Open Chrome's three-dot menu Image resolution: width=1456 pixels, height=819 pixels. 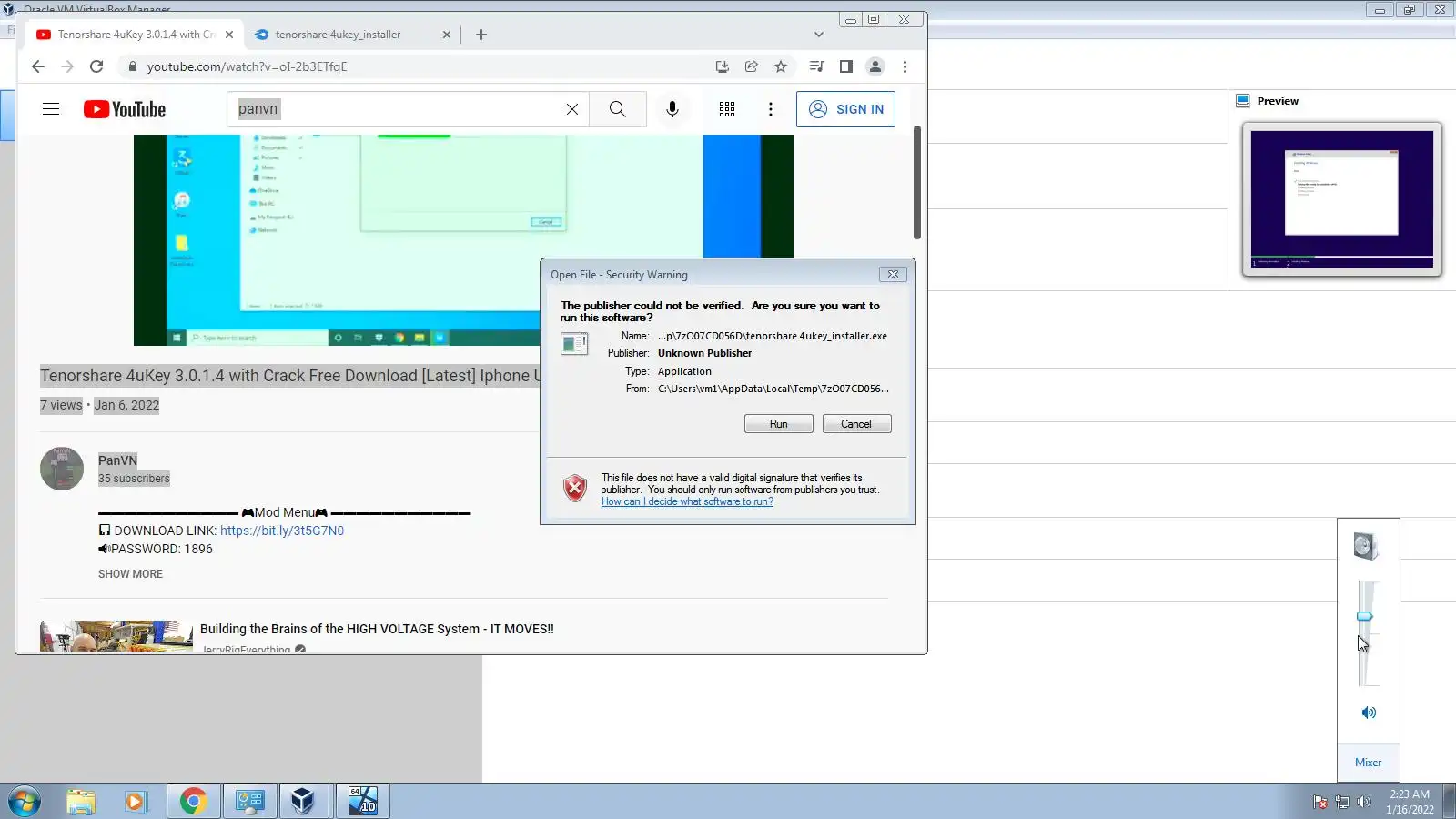(905, 66)
